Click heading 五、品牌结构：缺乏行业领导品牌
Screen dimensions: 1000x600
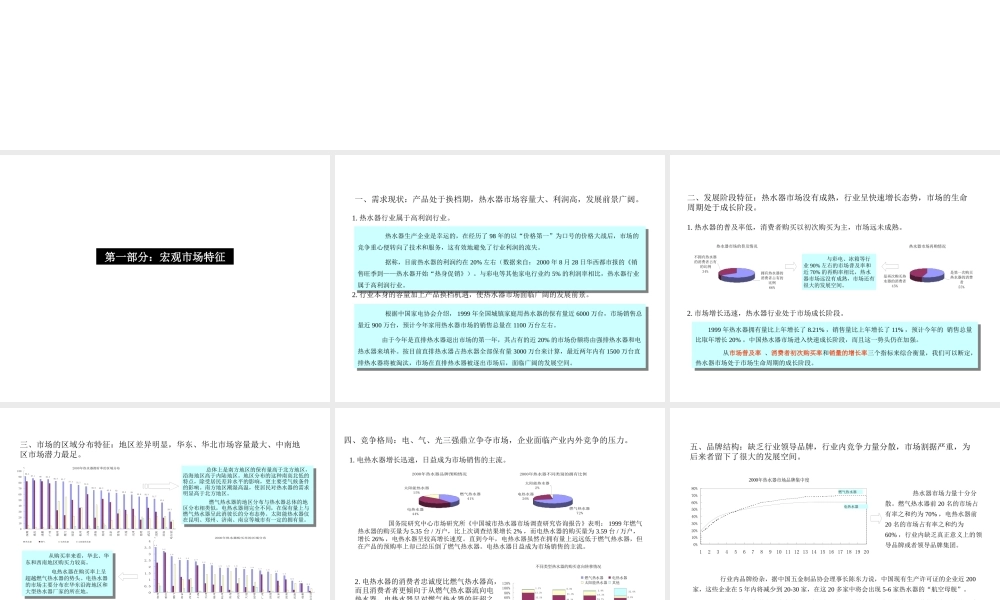coord(830,451)
